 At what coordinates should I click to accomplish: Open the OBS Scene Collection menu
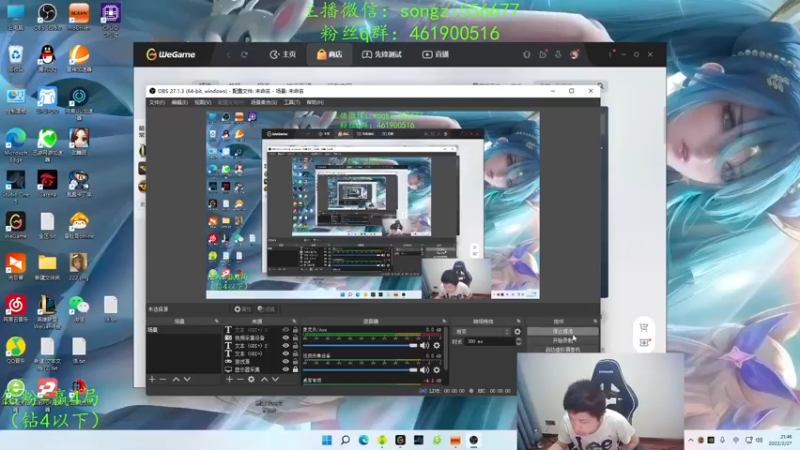tap(264, 103)
